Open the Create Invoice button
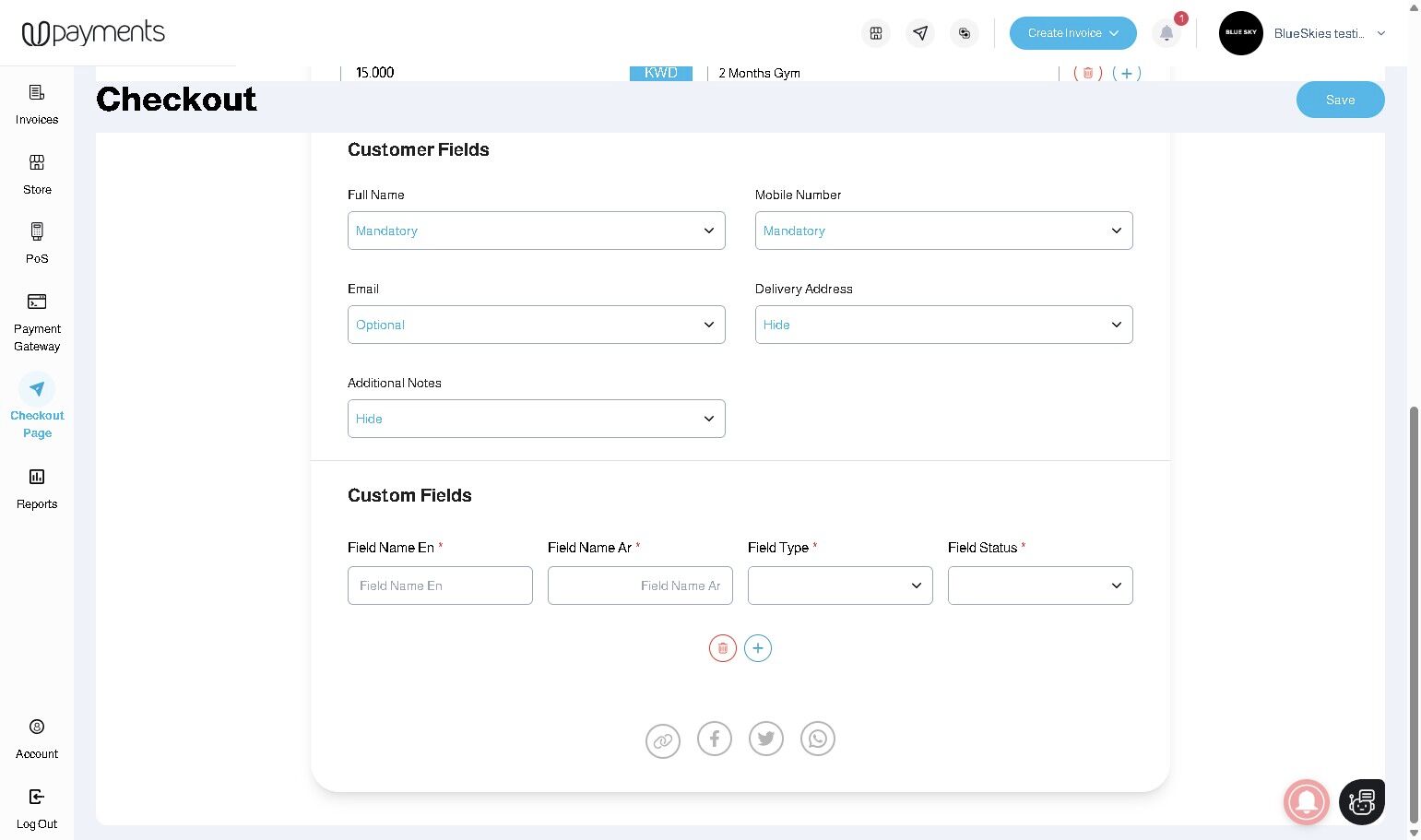Screen dimensions: 1421x840 [x=1073, y=33]
